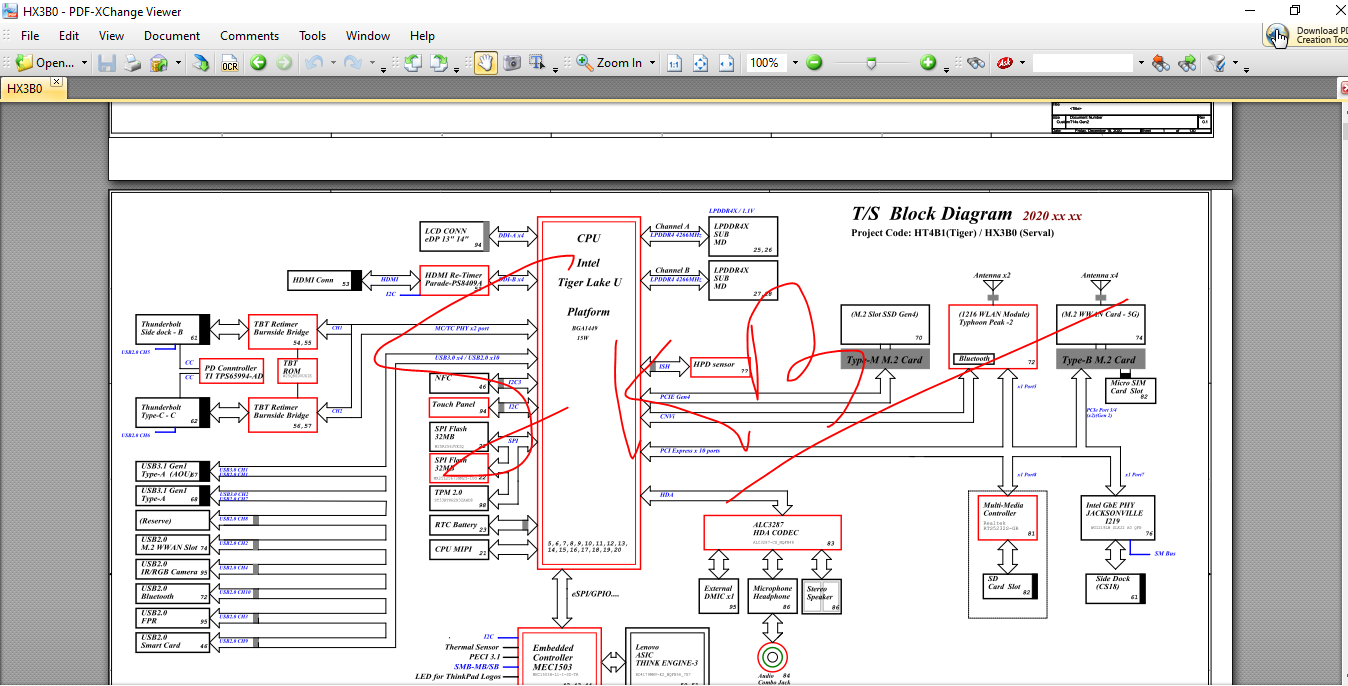Open the search field history dropdown
The image size is (1348, 686).
click(1141, 63)
